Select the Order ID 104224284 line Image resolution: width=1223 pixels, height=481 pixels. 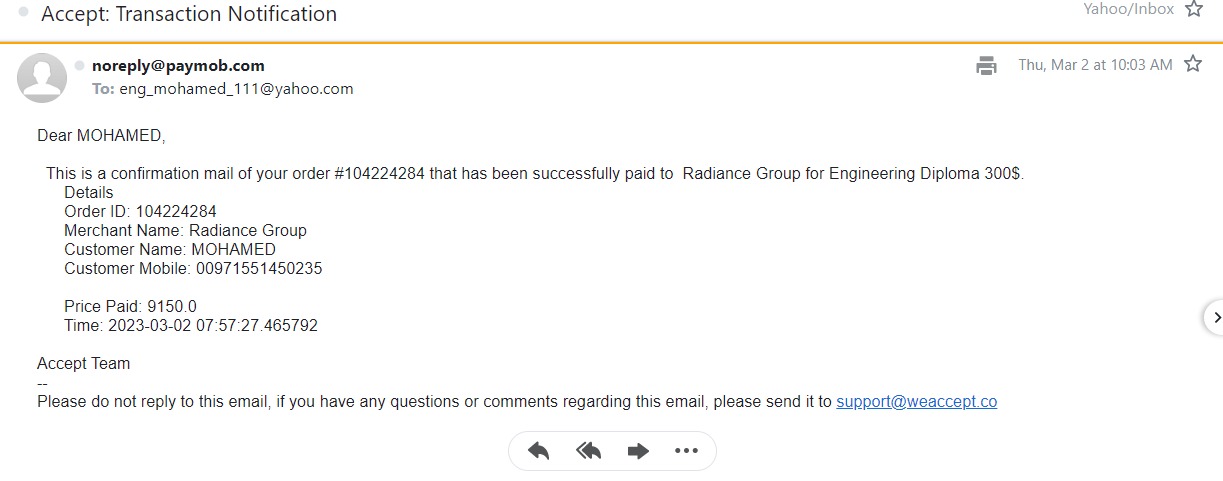140,212
